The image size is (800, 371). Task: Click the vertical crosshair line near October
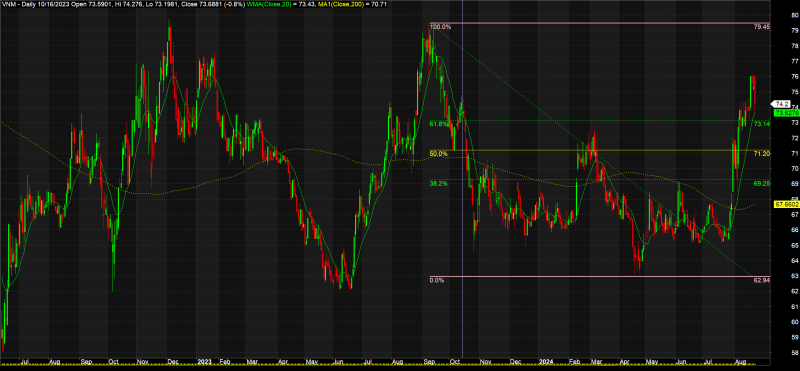coord(462,179)
